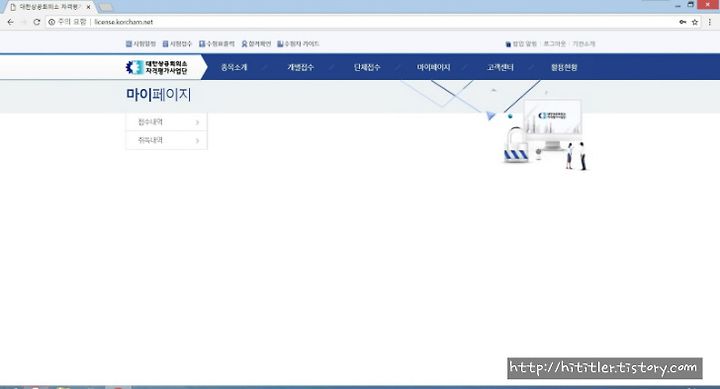Open the 마이페이지 navigation menu
Screen dimensions: 720x389
[x=433, y=67]
